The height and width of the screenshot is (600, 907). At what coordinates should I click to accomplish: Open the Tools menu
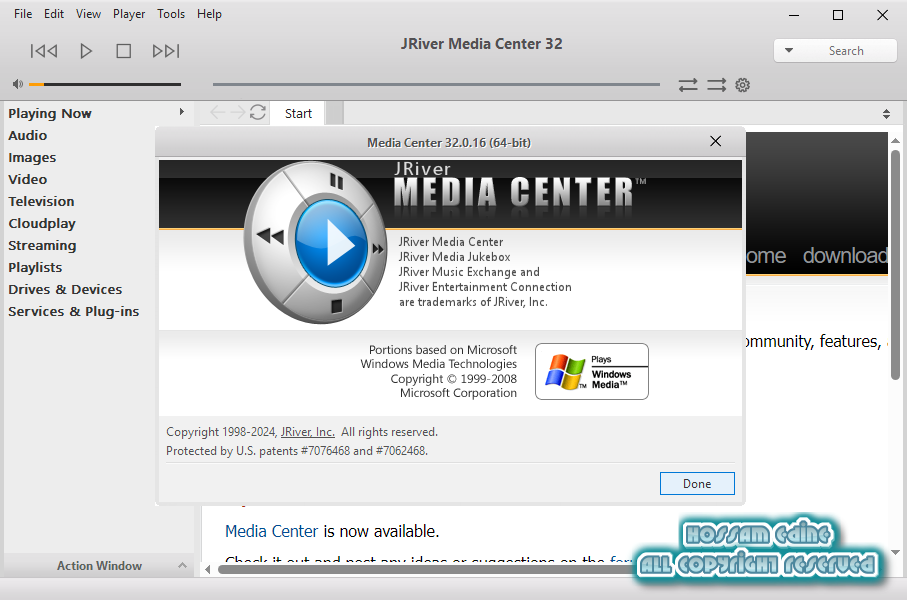pyautogui.click(x=171, y=14)
